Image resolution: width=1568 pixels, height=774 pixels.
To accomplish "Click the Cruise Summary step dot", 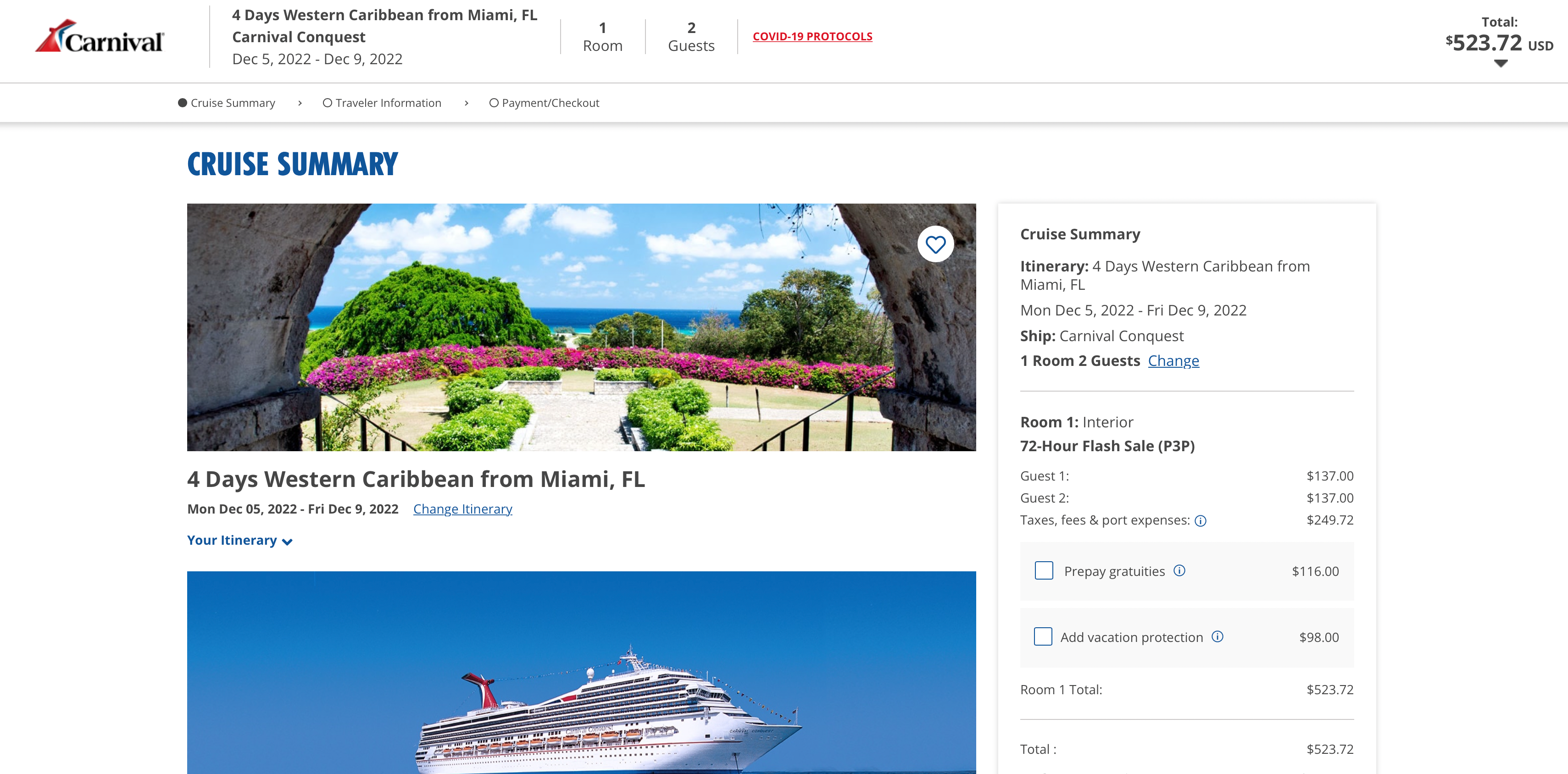I will coord(182,103).
